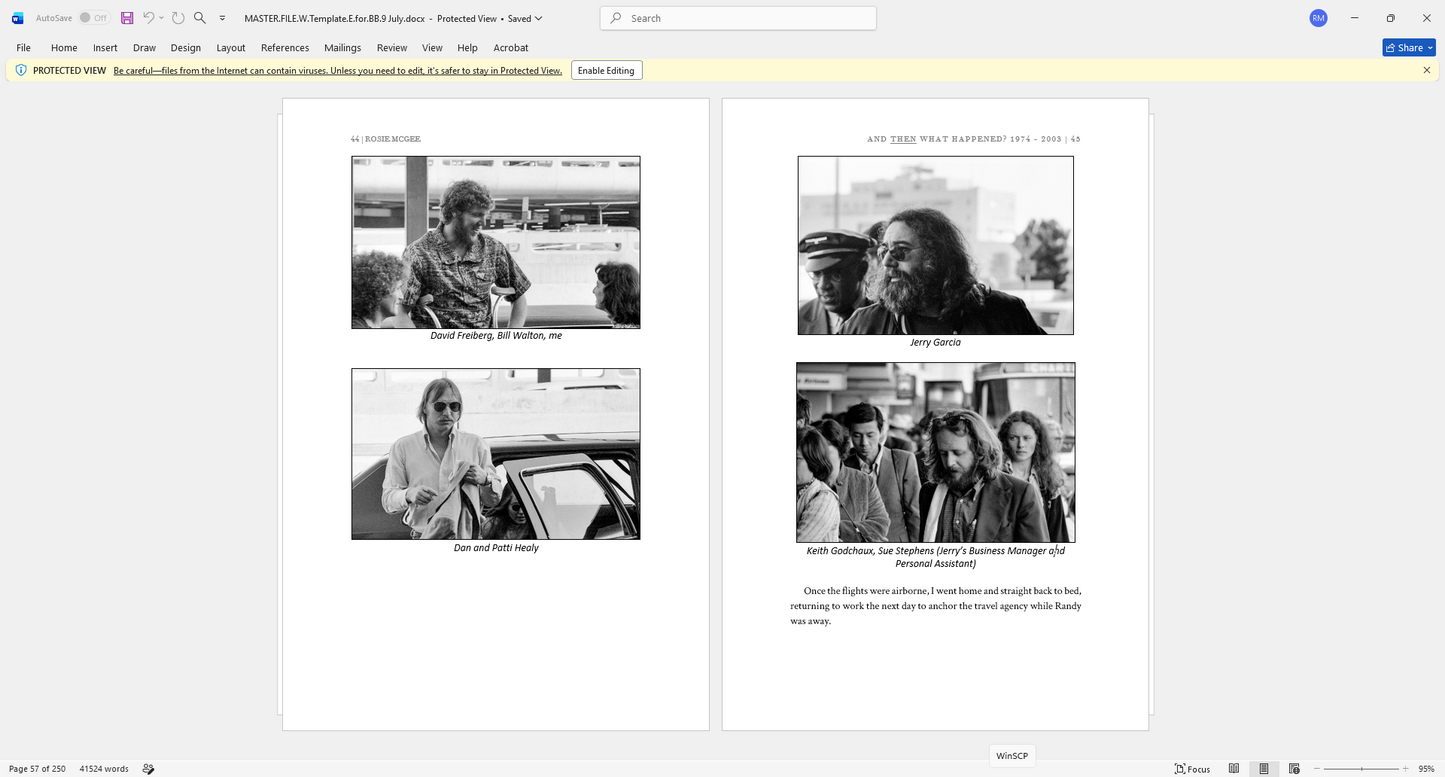The width and height of the screenshot is (1445, 777).
Task: Click the Share button
Action: 1408,47
